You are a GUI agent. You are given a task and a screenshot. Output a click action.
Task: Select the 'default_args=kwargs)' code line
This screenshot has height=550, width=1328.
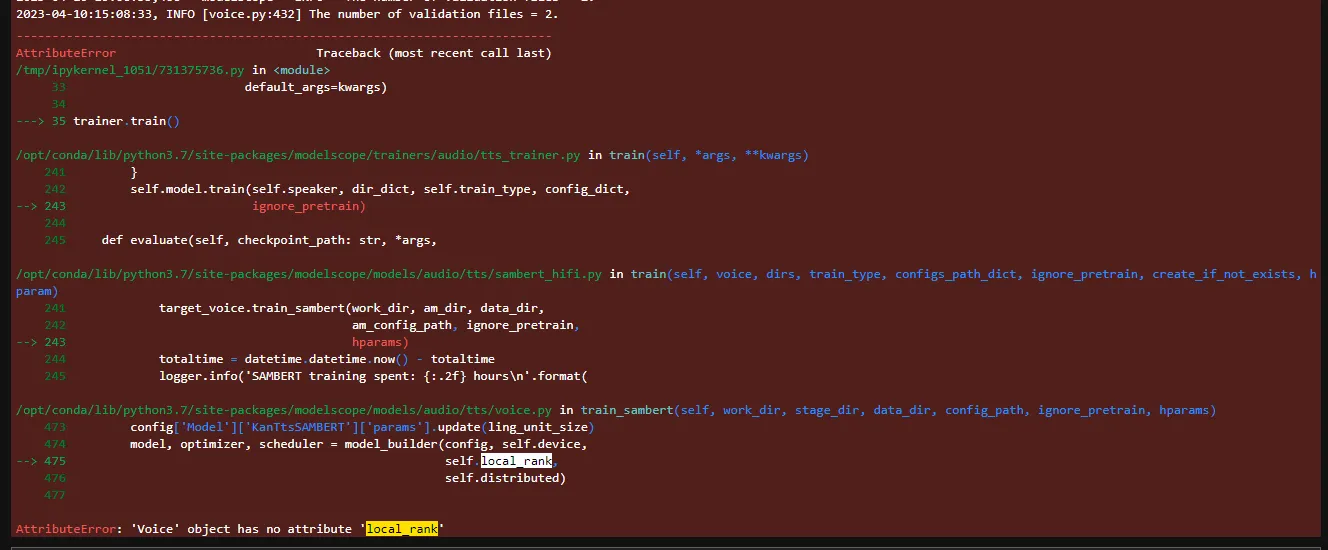(315, 87)
